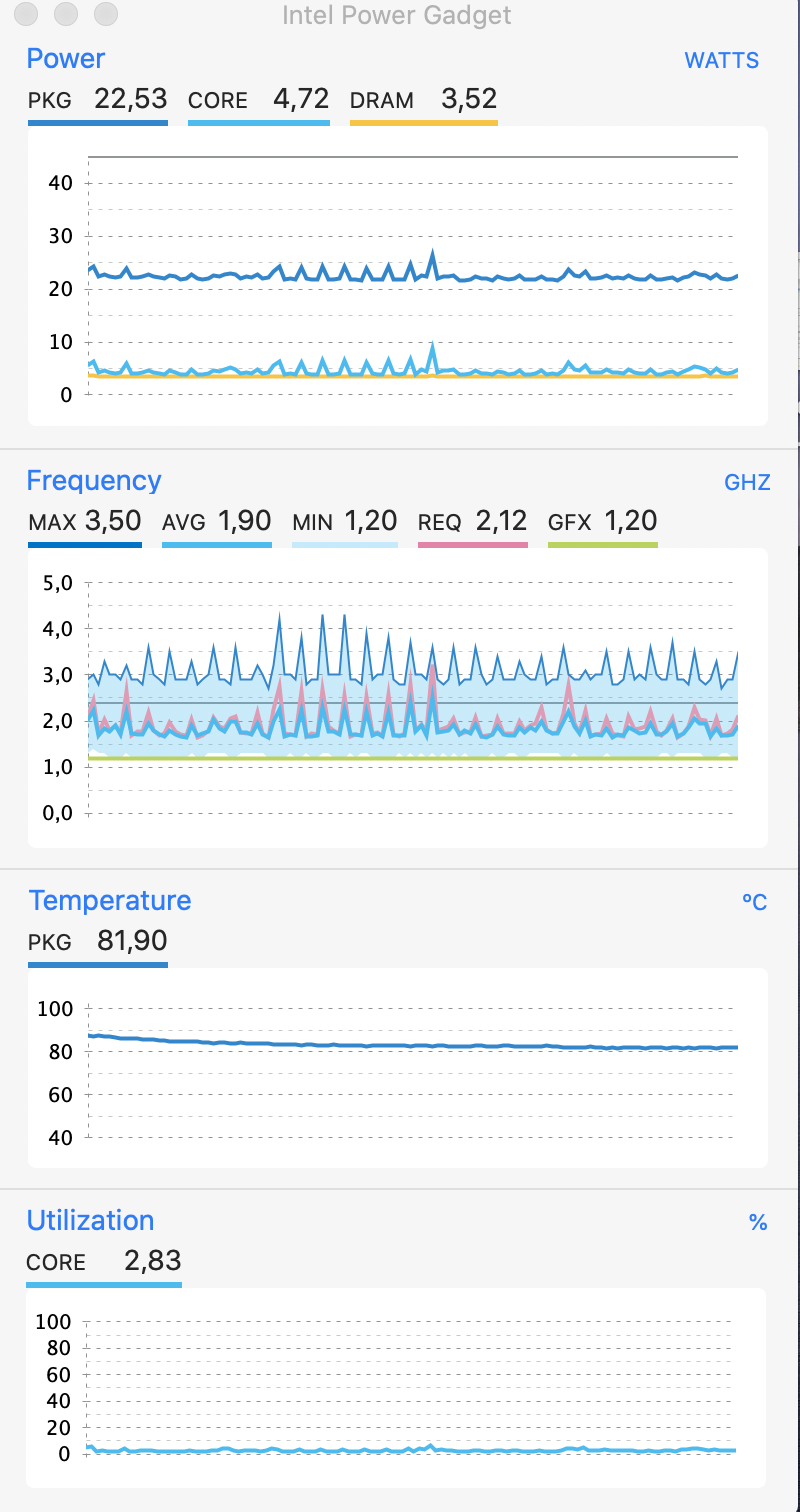Close the Intel Power Gadget window
800x1512 pixels.
point(27,14)
